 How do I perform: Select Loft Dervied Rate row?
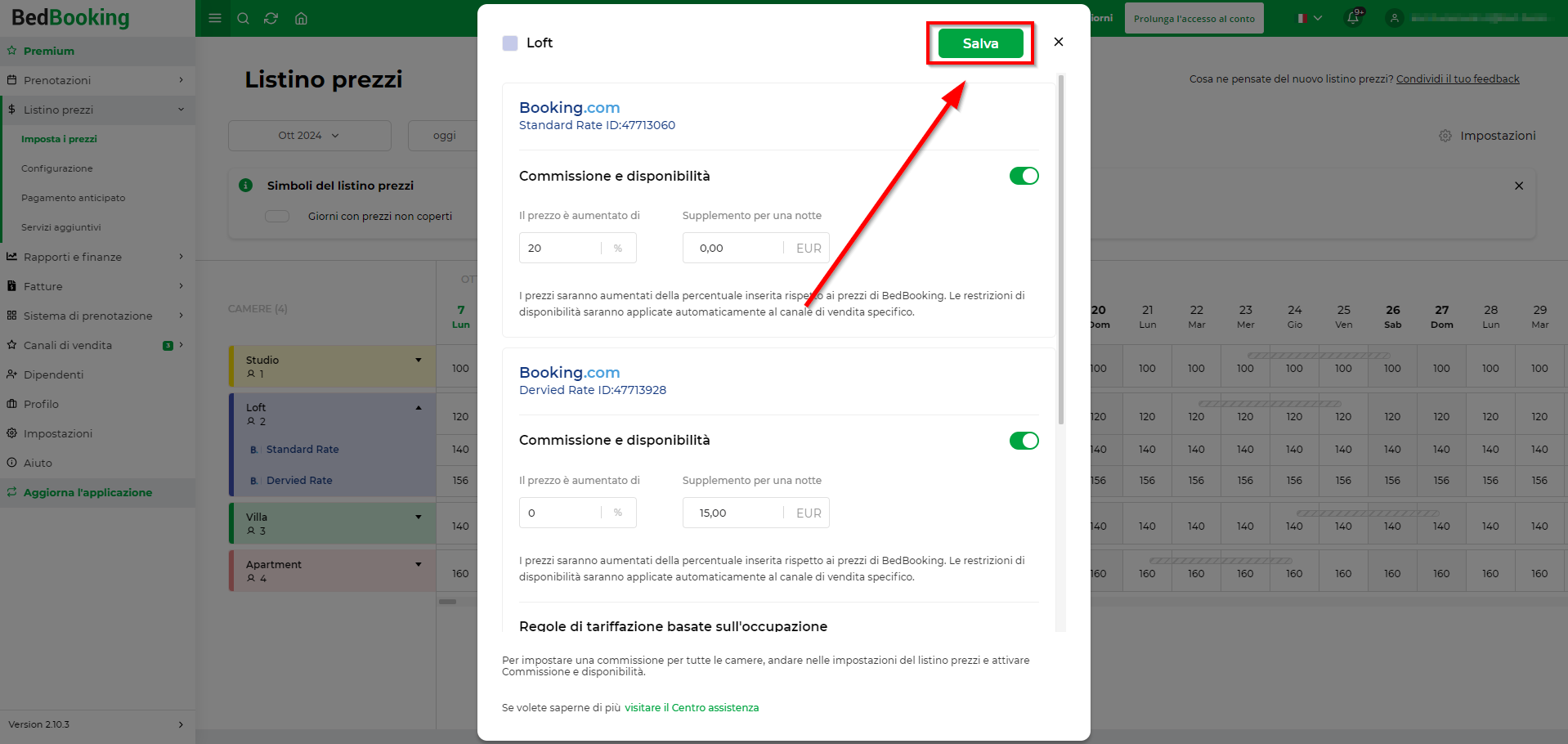[x=299, y=481]
